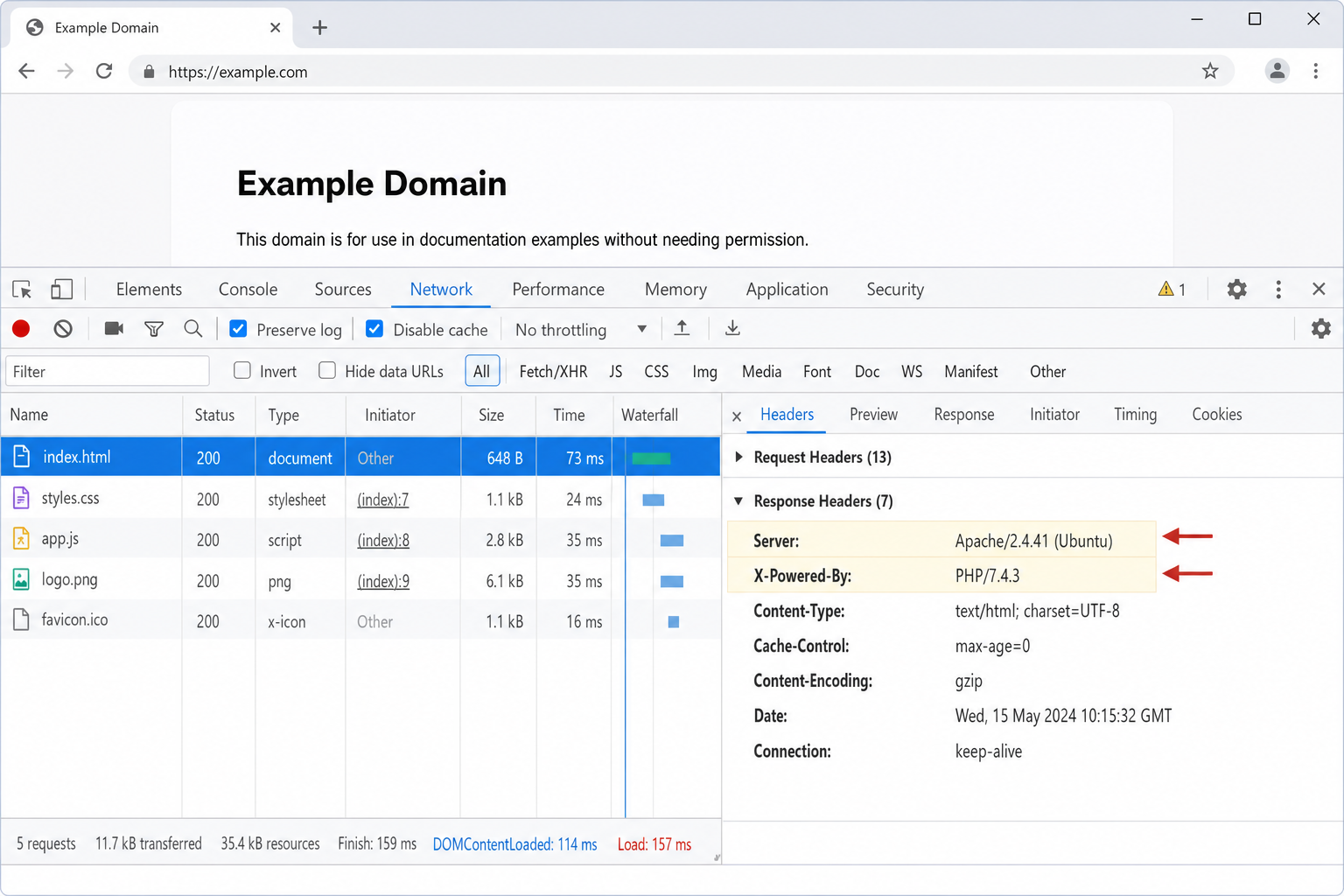The width and height of the screenshot is (1344, 896).
Task: Import HAR file with upload icon
Action: [682, 328]
